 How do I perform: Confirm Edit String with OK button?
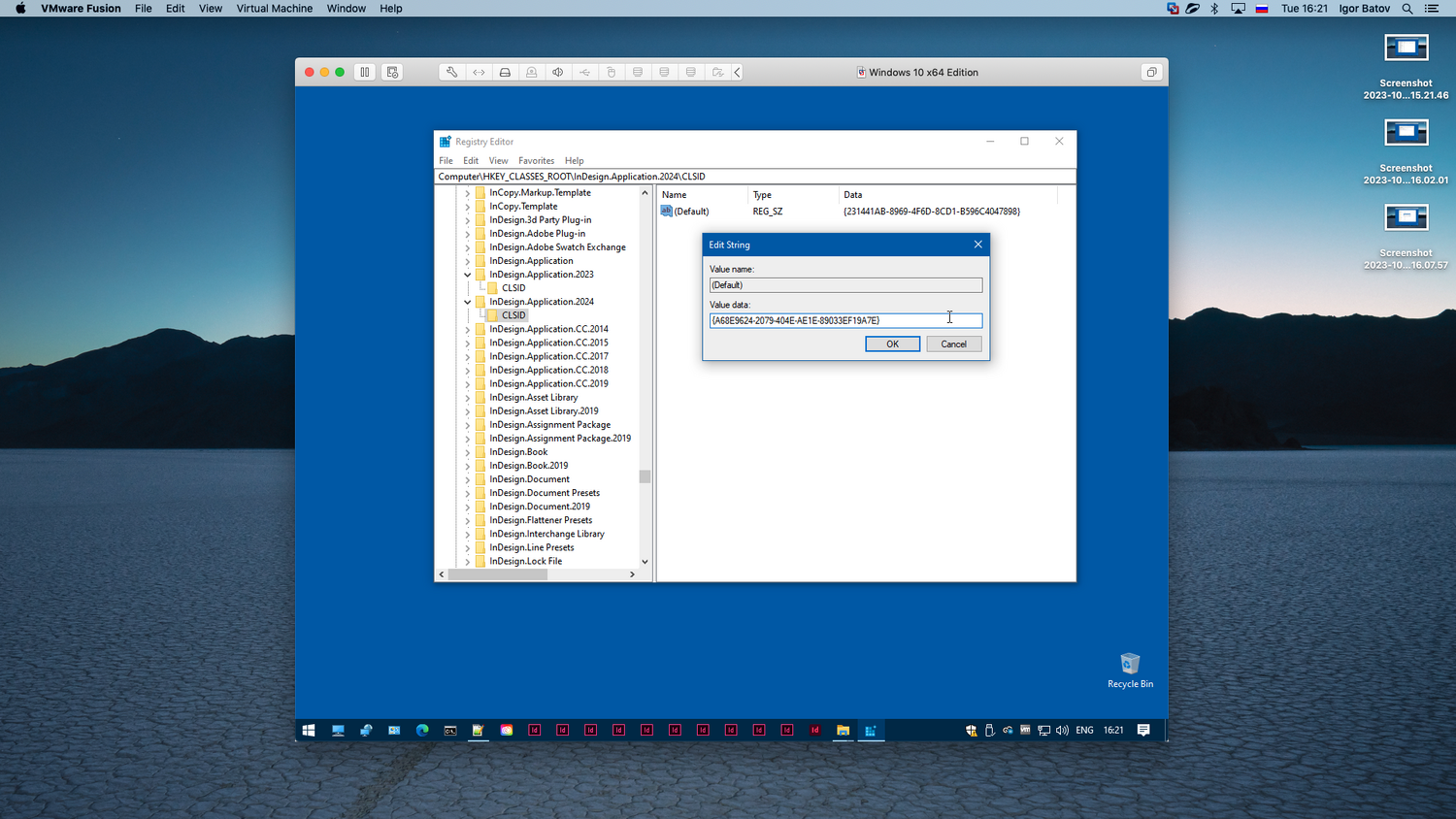tap(892, 344)
